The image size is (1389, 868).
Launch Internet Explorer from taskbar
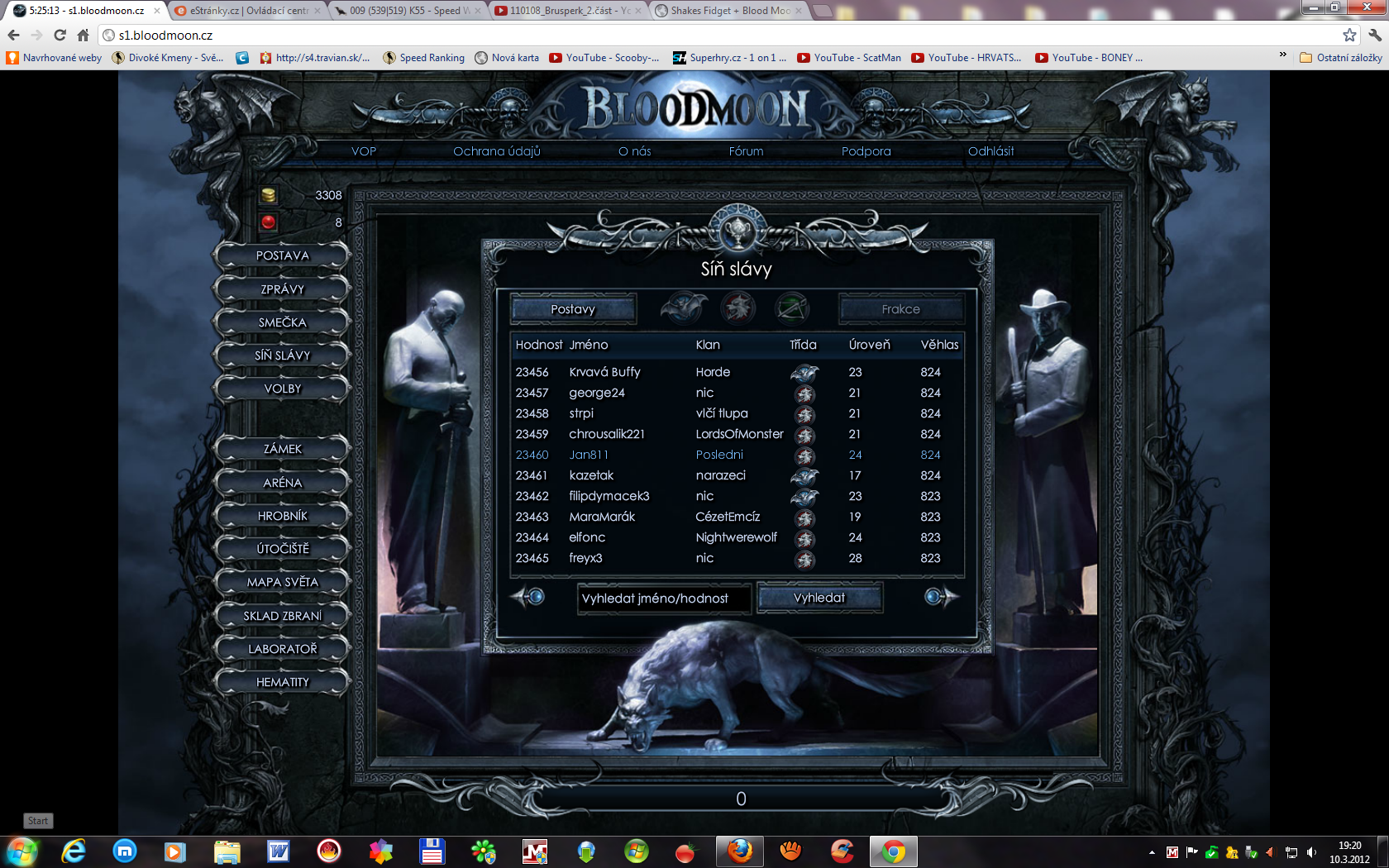pos(74,851)
